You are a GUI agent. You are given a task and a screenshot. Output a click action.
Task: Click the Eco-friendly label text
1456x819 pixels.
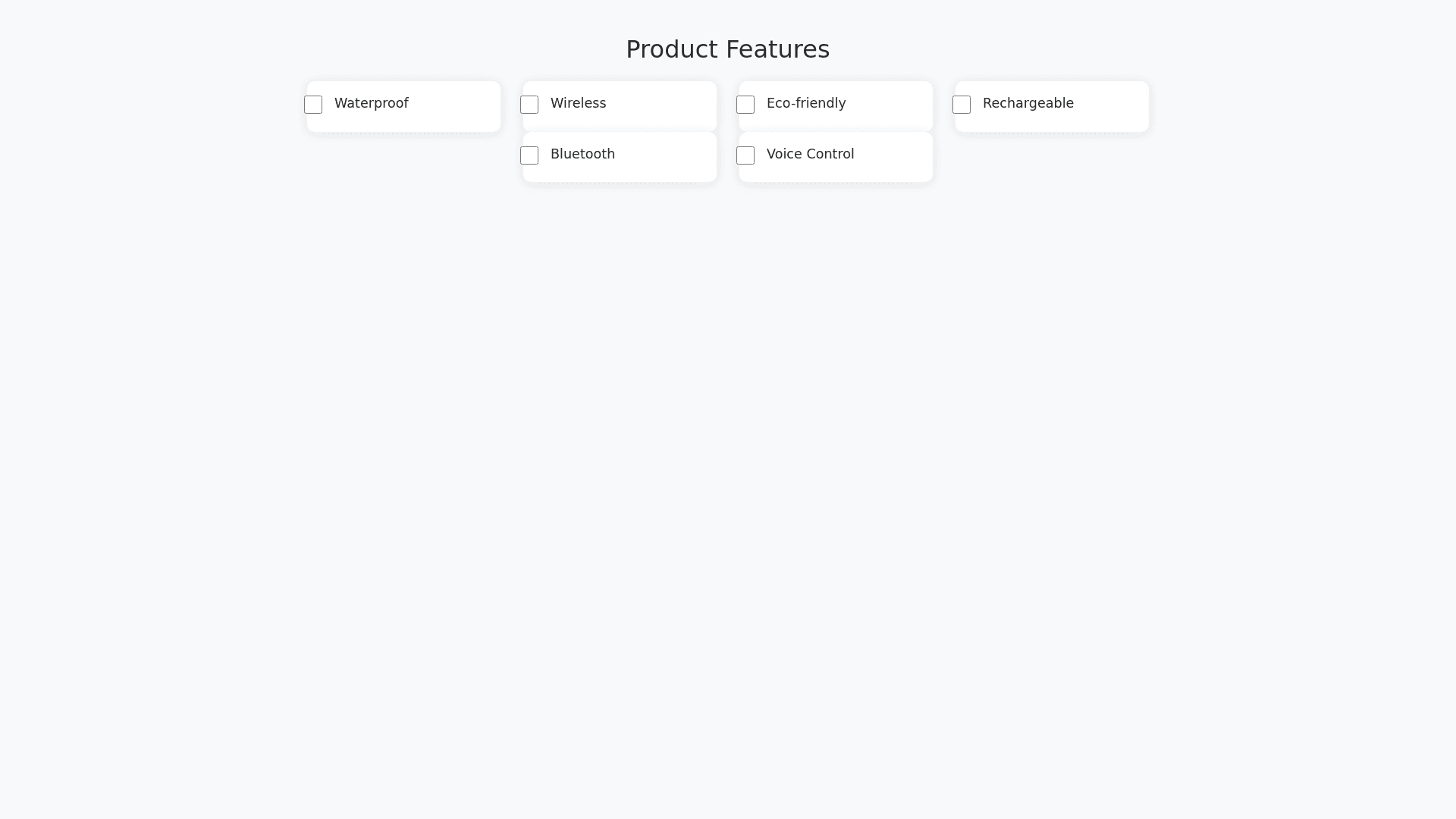805,103
